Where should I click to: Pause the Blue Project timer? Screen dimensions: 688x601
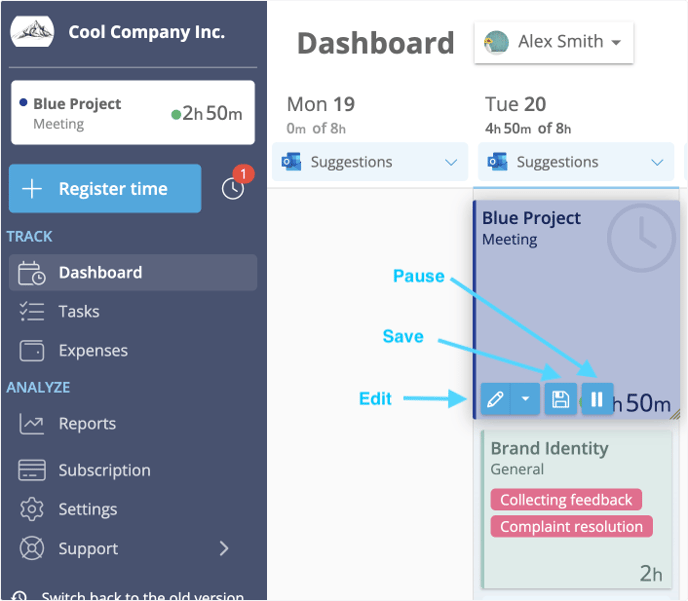click(597, 399)
